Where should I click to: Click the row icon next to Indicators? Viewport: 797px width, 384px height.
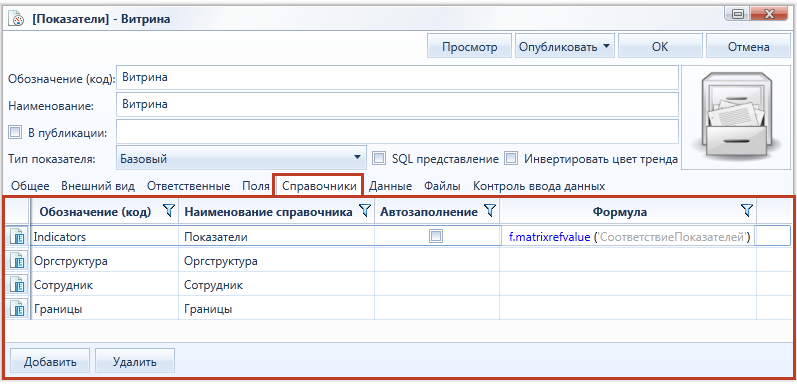18,237
